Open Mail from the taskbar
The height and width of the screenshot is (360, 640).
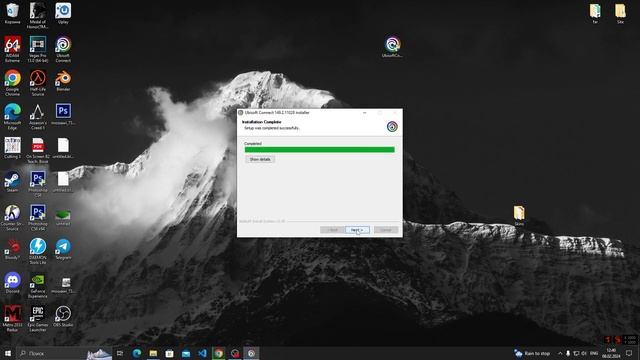tap(186, 353)
